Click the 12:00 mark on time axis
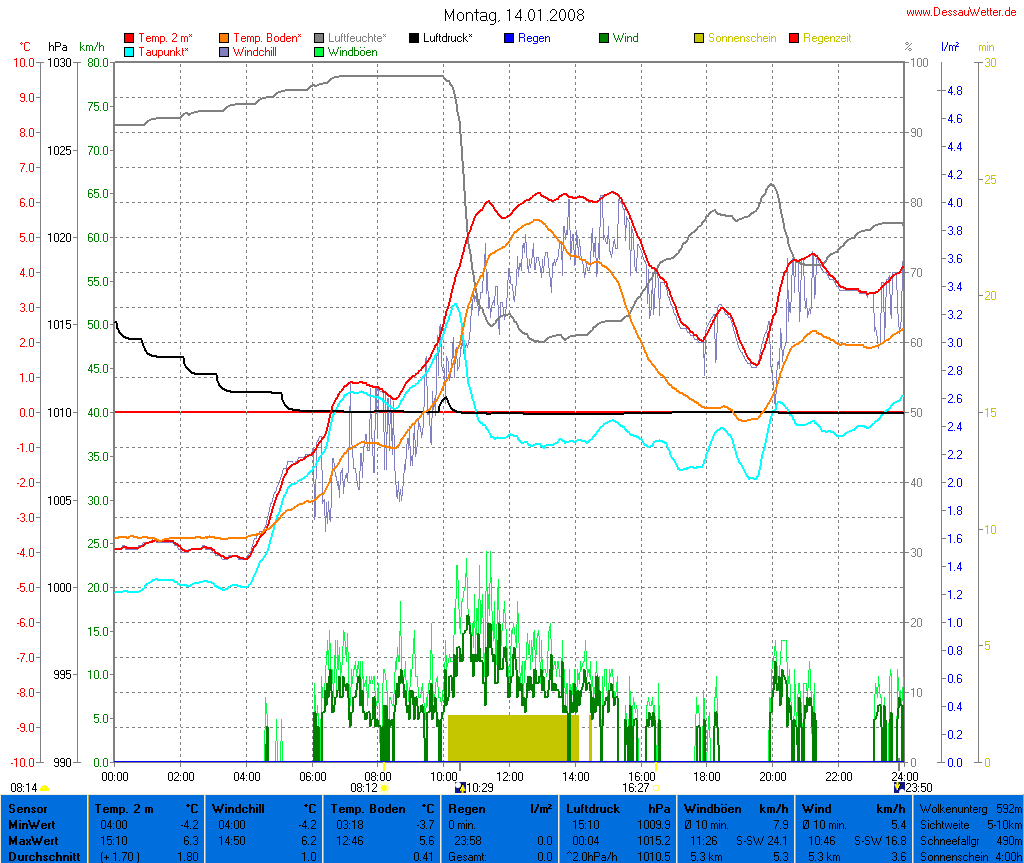1024x863 pixels. (x=510, y=776)
